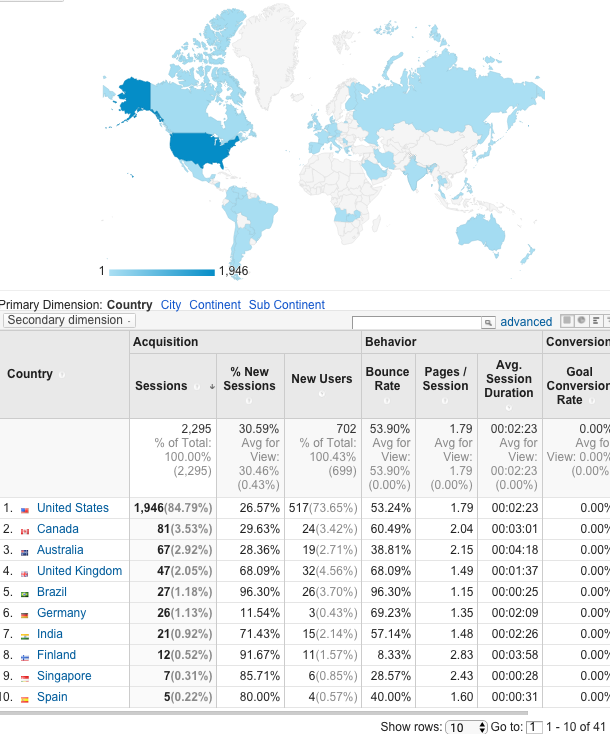The height and width of the screenshot is (734, 610).
Task: Click the 1,946 sessions cell for United States
Action: tap(173, 508)
